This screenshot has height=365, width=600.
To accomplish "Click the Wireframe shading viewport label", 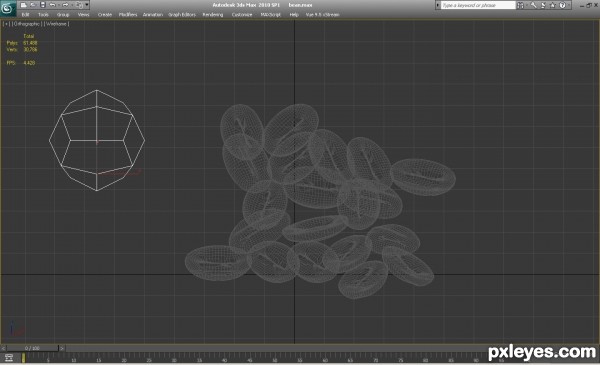I will click(56, 24).
